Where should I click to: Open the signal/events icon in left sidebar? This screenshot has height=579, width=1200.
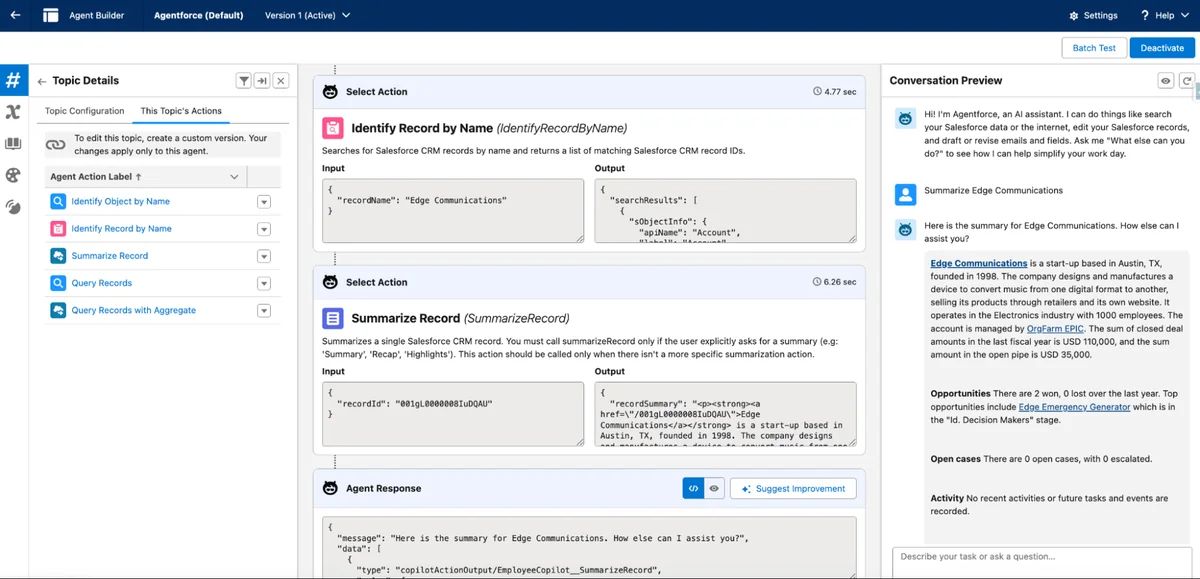(13, 207)
